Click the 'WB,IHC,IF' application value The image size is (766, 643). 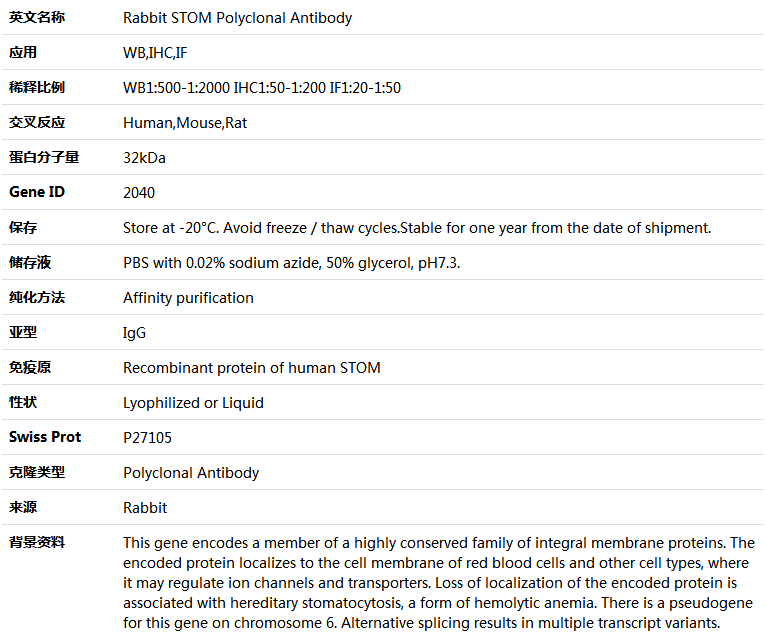pos(155,52)
